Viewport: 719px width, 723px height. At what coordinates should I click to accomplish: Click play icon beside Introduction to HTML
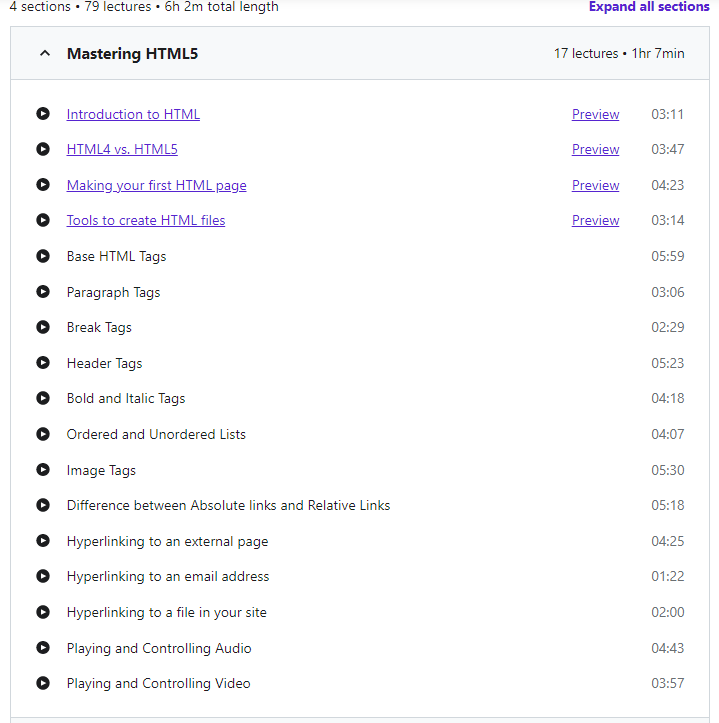43,114
